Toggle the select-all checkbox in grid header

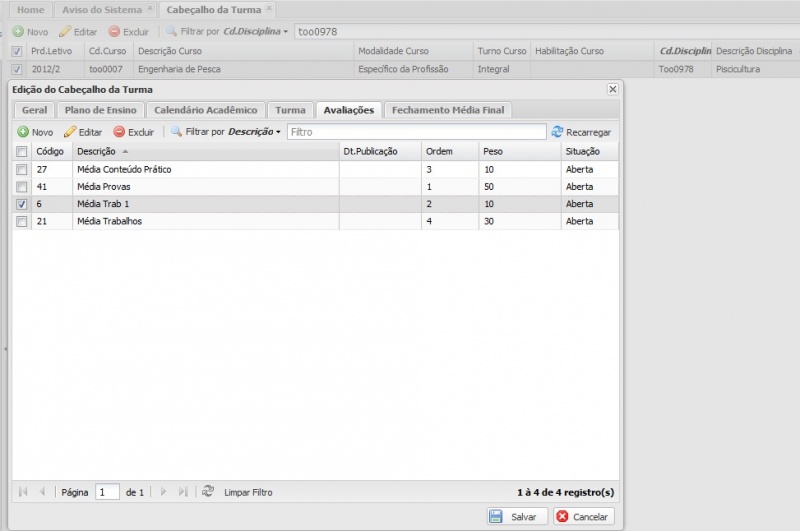click(22, 152)
